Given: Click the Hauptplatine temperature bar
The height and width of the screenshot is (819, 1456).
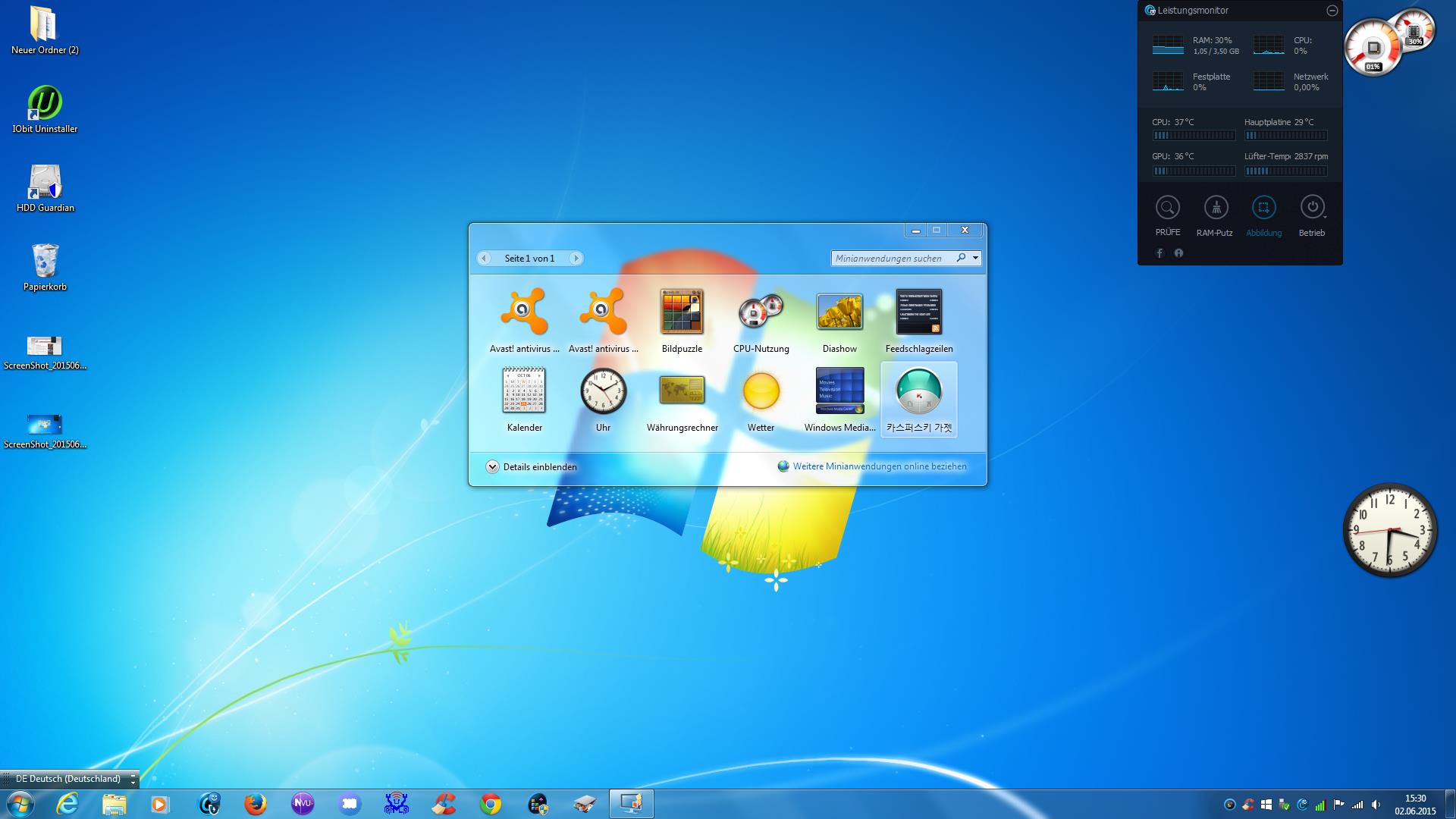Looking at the screenshot, I should click(x=1285, y=136).
